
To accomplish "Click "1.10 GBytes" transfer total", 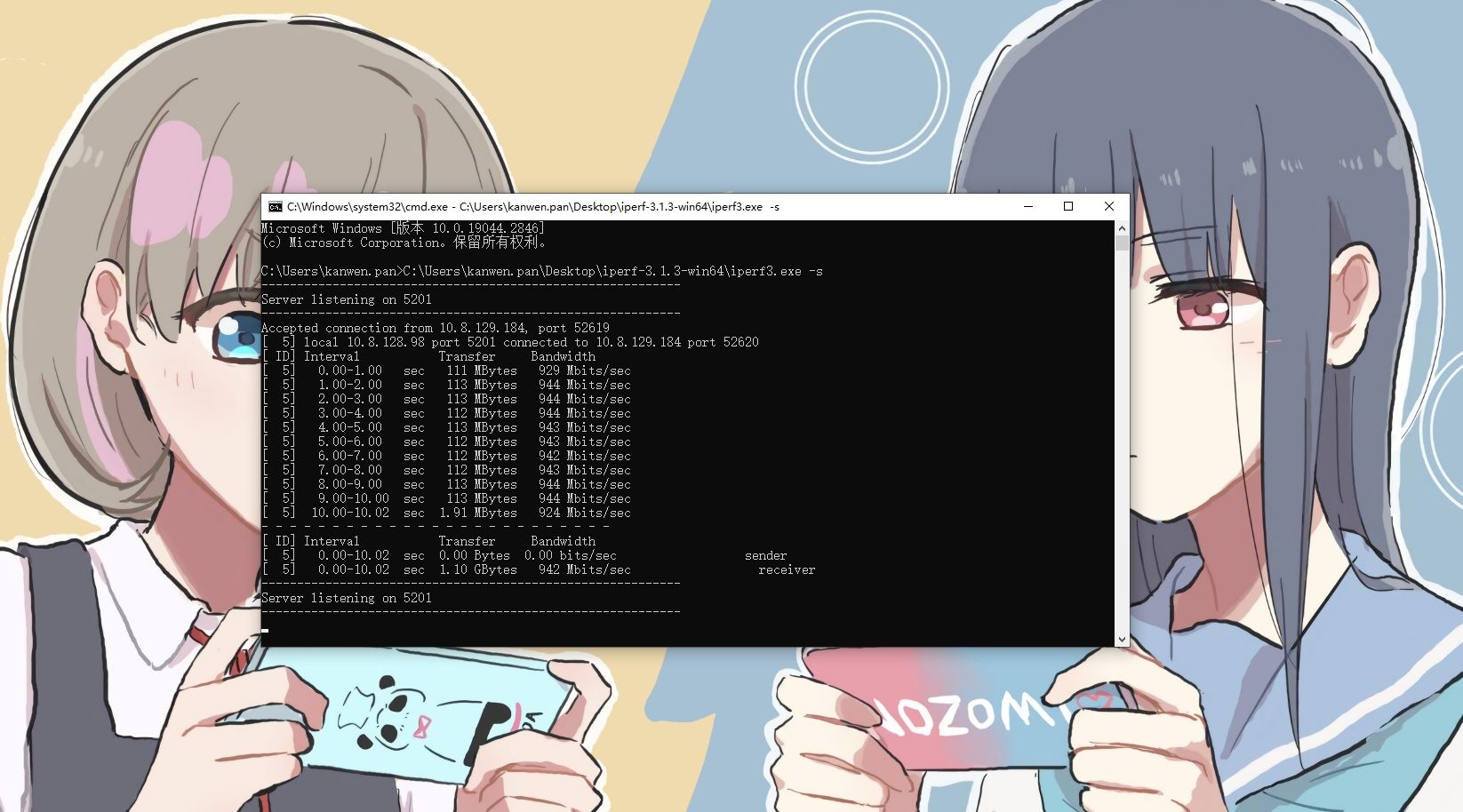I will [478, 569].
